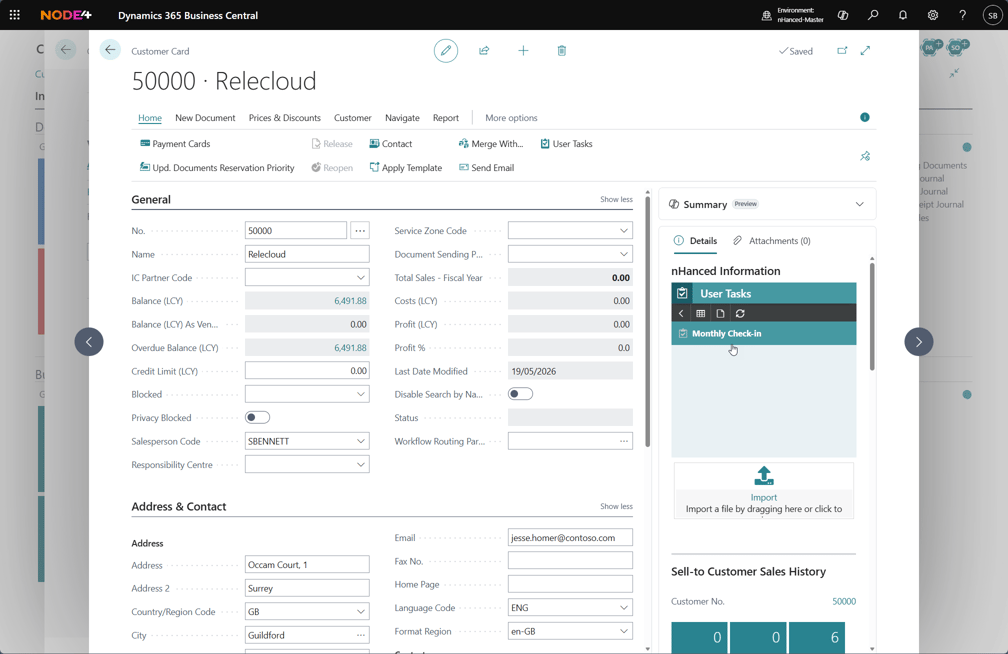1008x654 pixels.
Task: Select the Home menu tab
Action: pos(150,118)
